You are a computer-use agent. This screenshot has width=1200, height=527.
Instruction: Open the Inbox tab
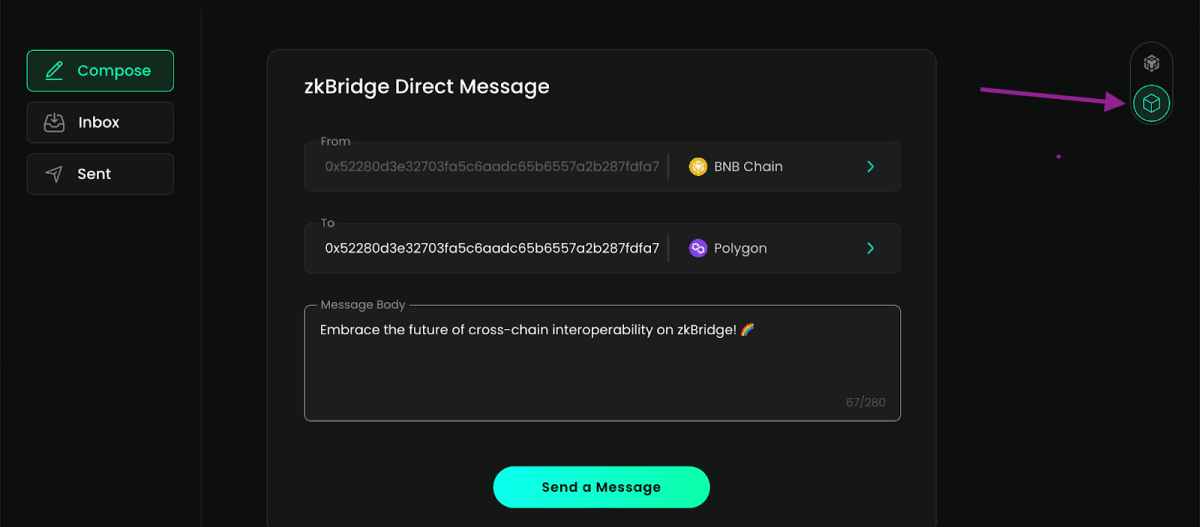pos(100,122)
